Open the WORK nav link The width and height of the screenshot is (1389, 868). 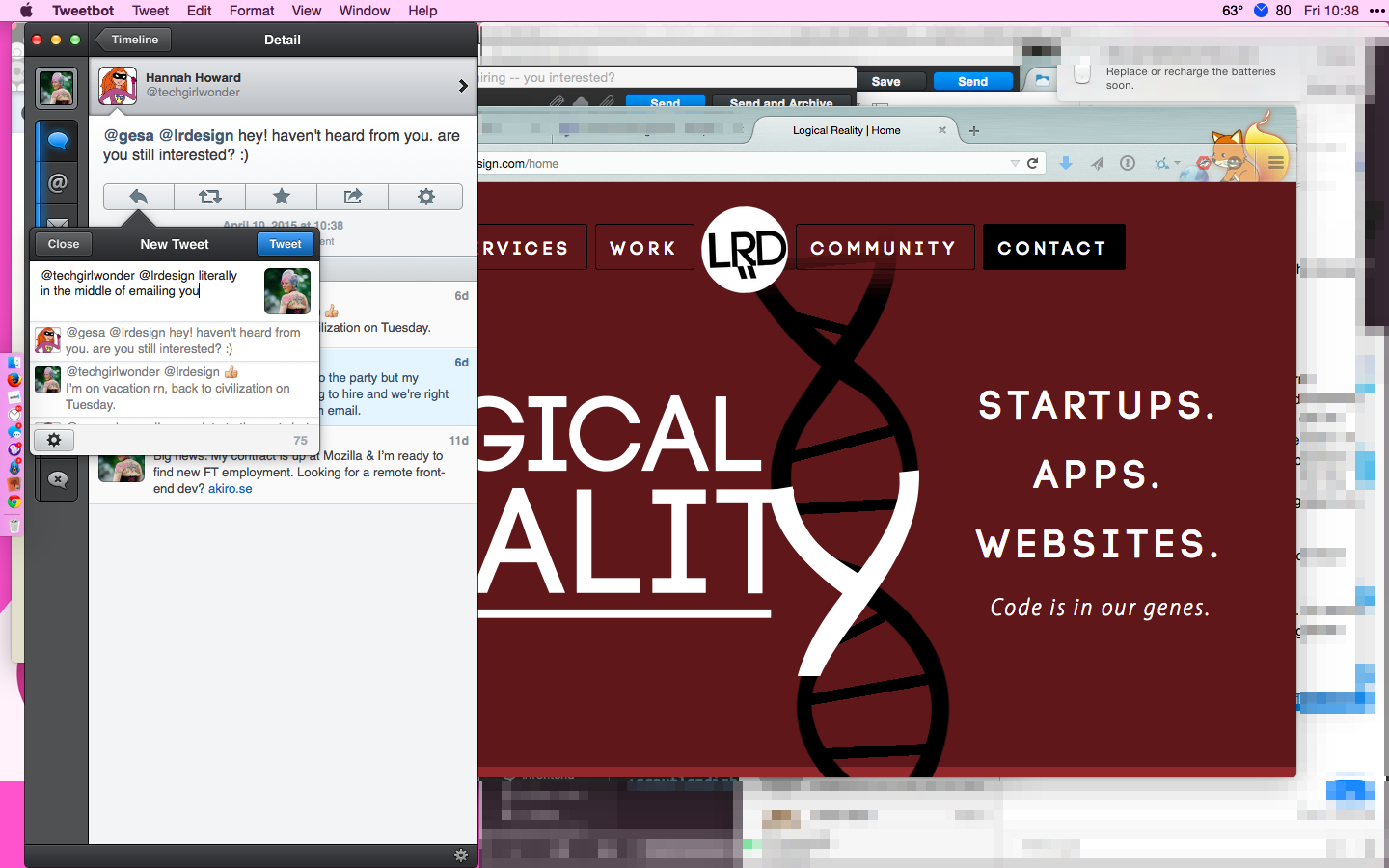tap(644, 248)
